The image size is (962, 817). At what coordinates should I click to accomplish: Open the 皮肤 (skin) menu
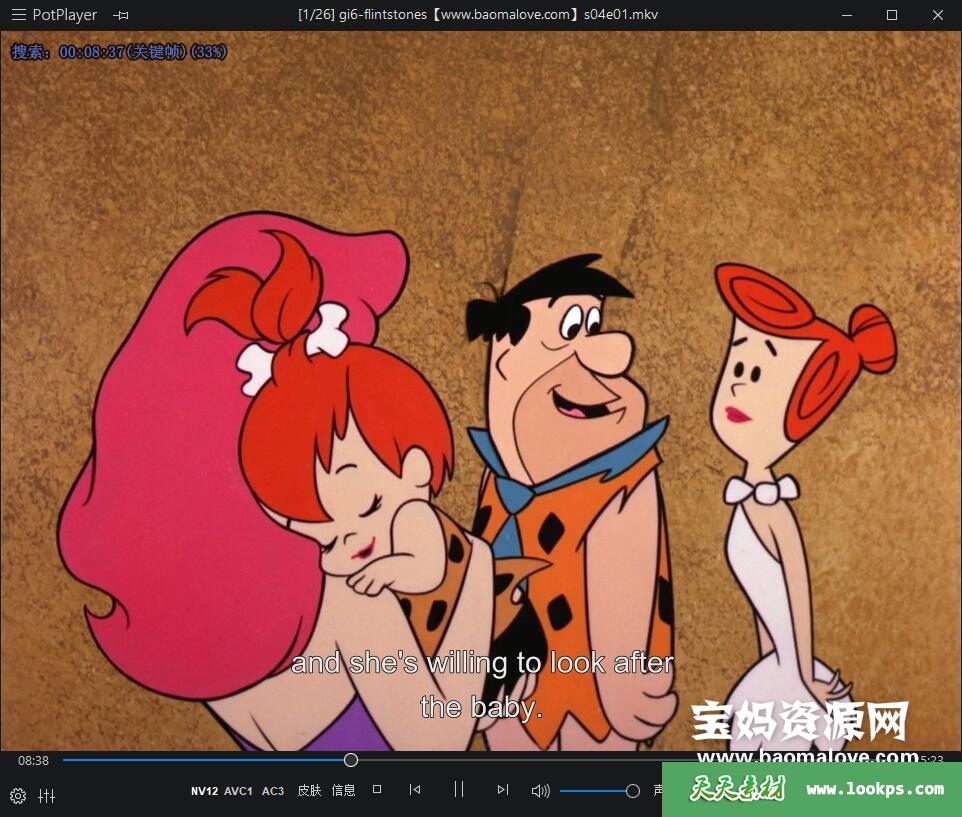point(309,790)
